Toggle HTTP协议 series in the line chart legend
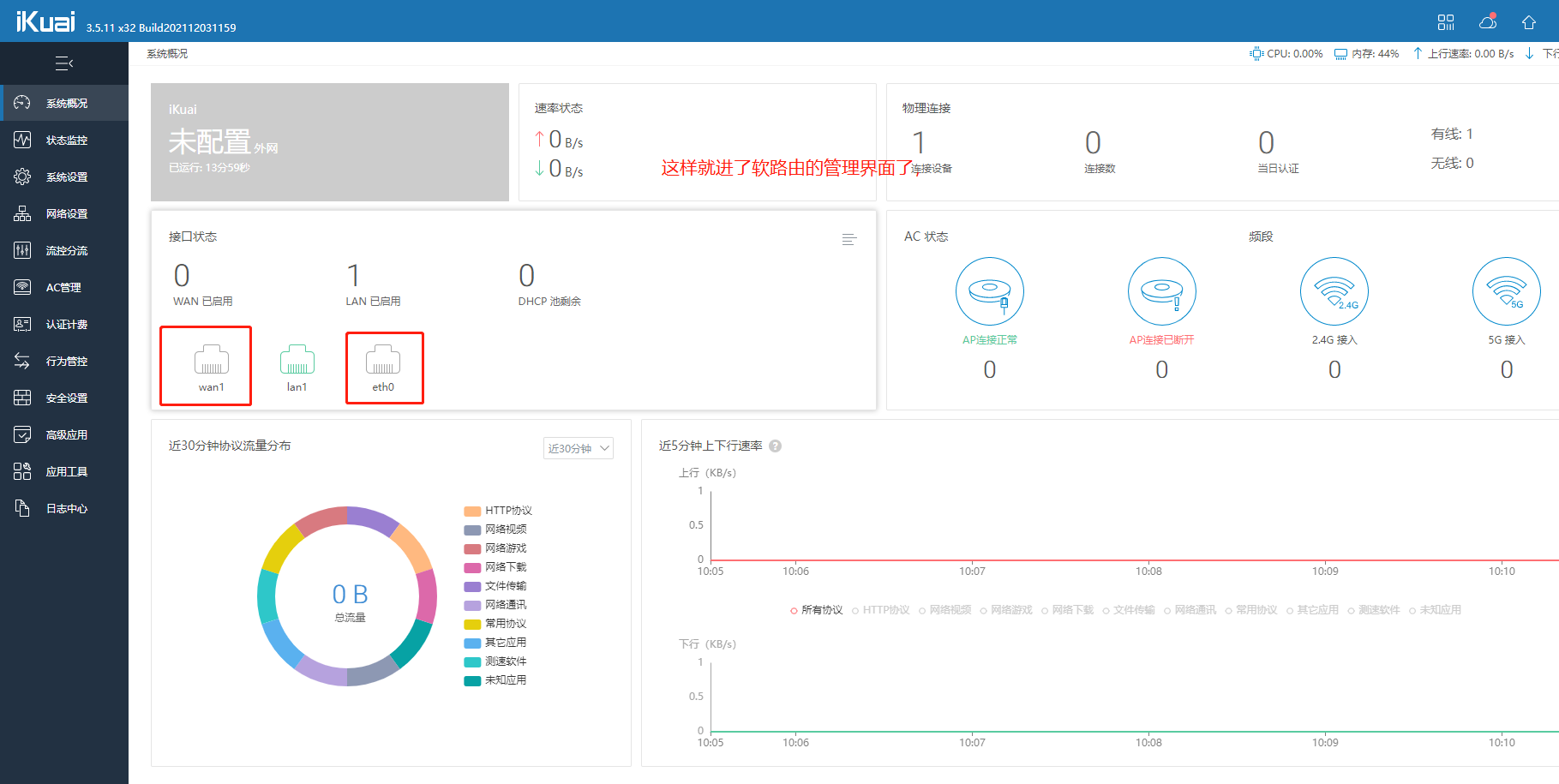The image size is (1559, 784). [881, 610]
